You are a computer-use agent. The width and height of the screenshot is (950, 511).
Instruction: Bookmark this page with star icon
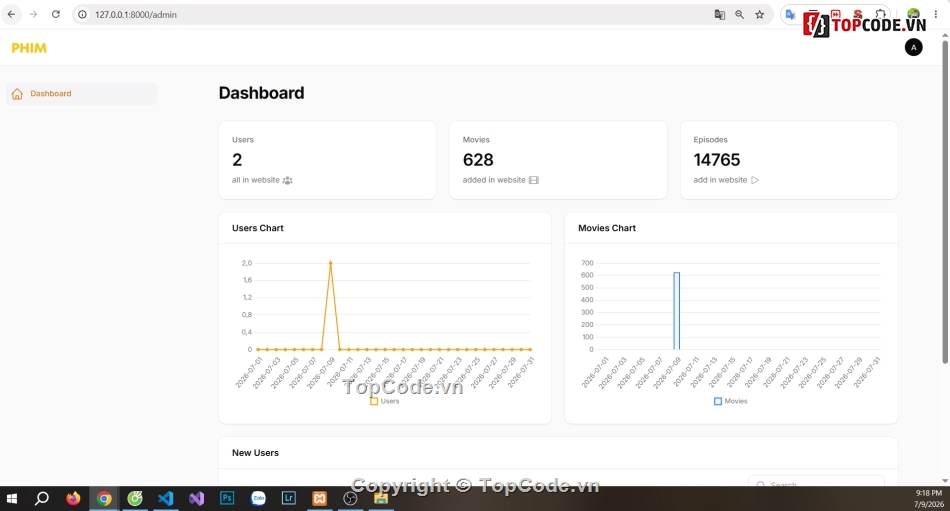759,15
